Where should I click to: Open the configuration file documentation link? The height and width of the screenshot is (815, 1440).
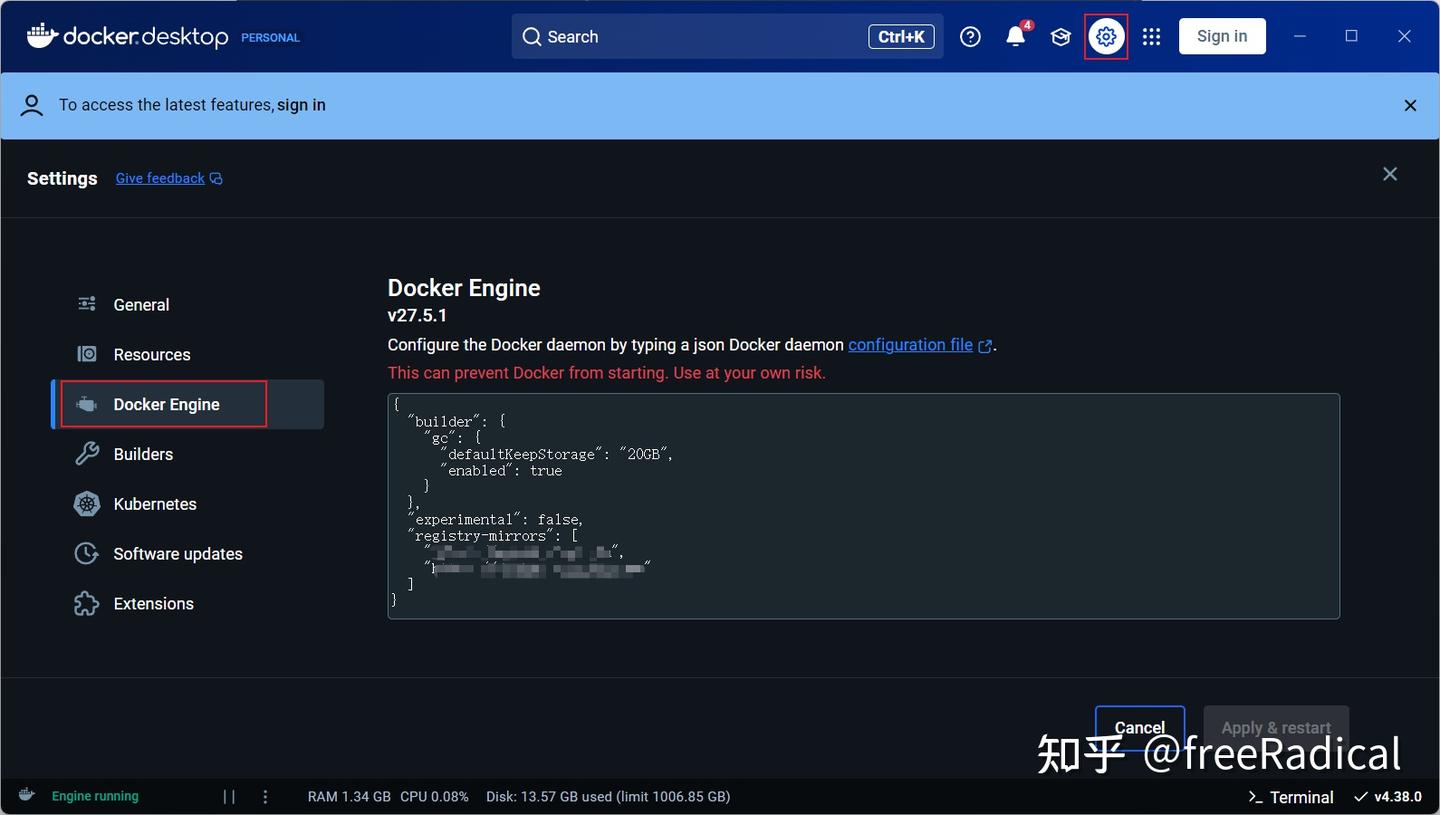pos(910,344)
